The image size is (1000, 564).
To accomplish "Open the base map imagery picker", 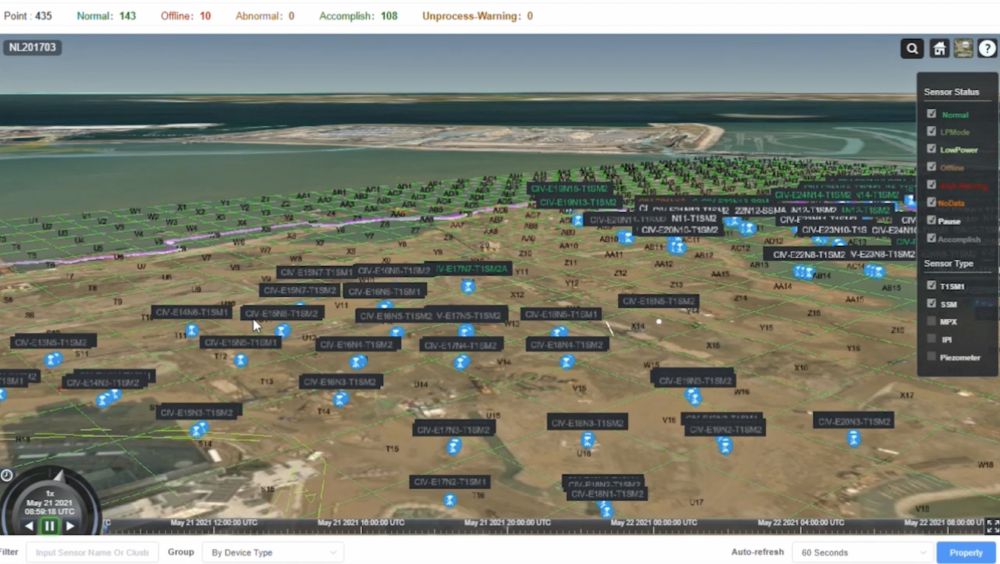I will pyautogui.click(x=963, y=48).
